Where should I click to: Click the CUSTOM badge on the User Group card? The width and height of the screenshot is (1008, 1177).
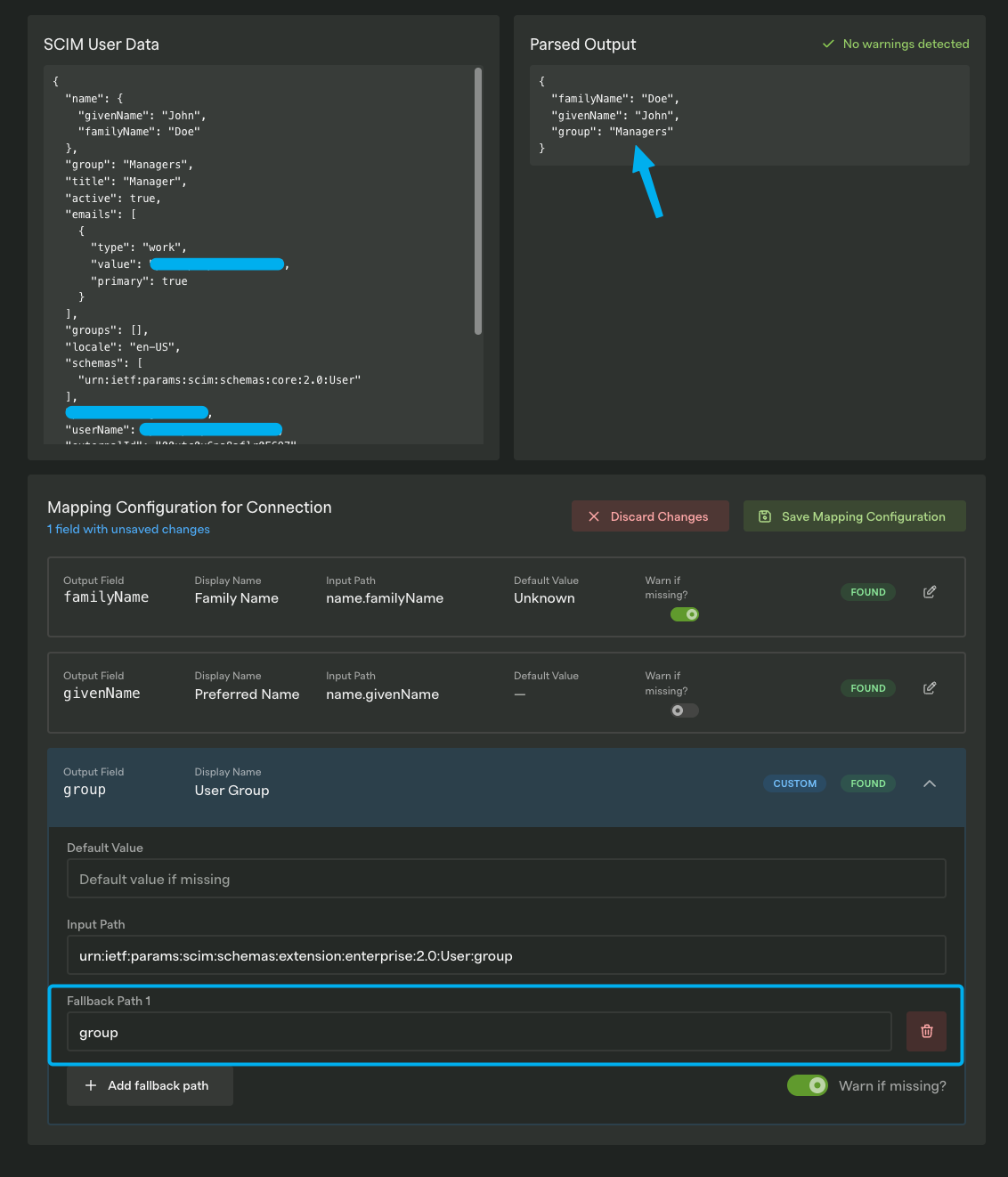pos(794,783)
